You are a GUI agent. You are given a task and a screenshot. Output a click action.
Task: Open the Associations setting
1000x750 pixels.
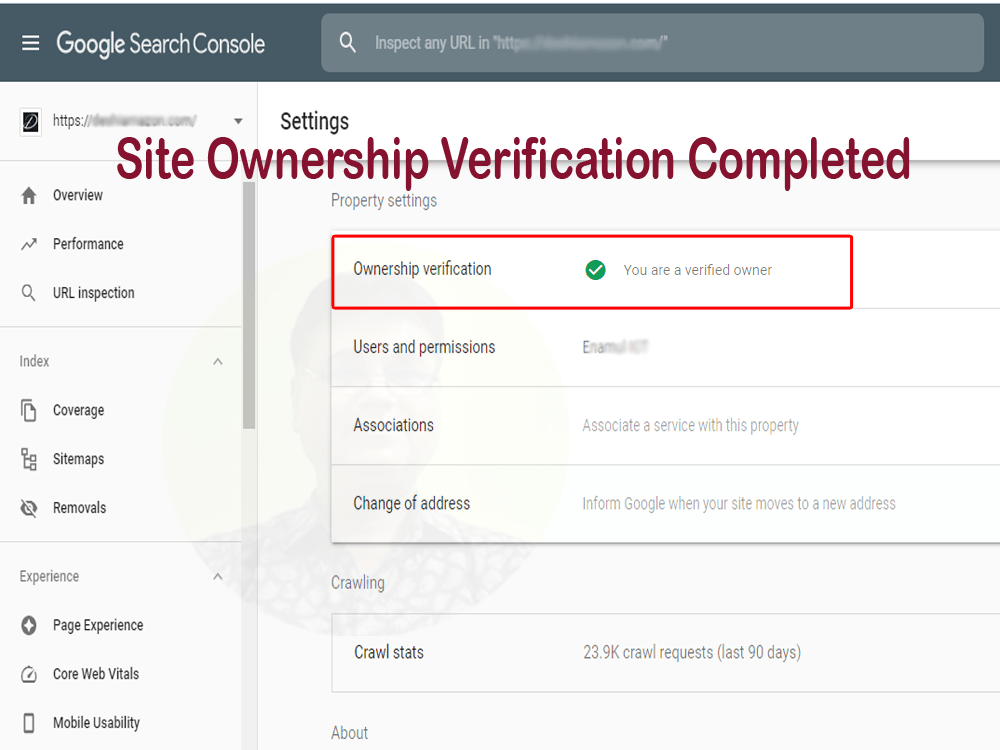665,425
